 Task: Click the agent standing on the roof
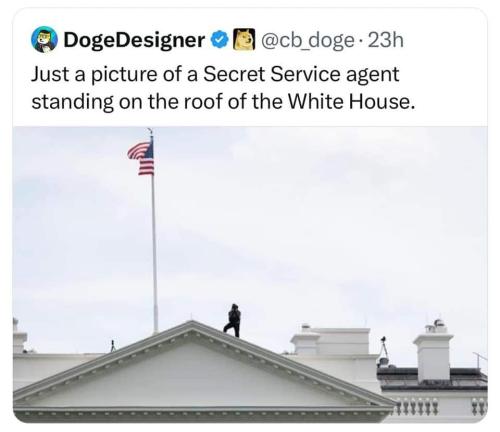pyautogui.click(x=233, y=320)
